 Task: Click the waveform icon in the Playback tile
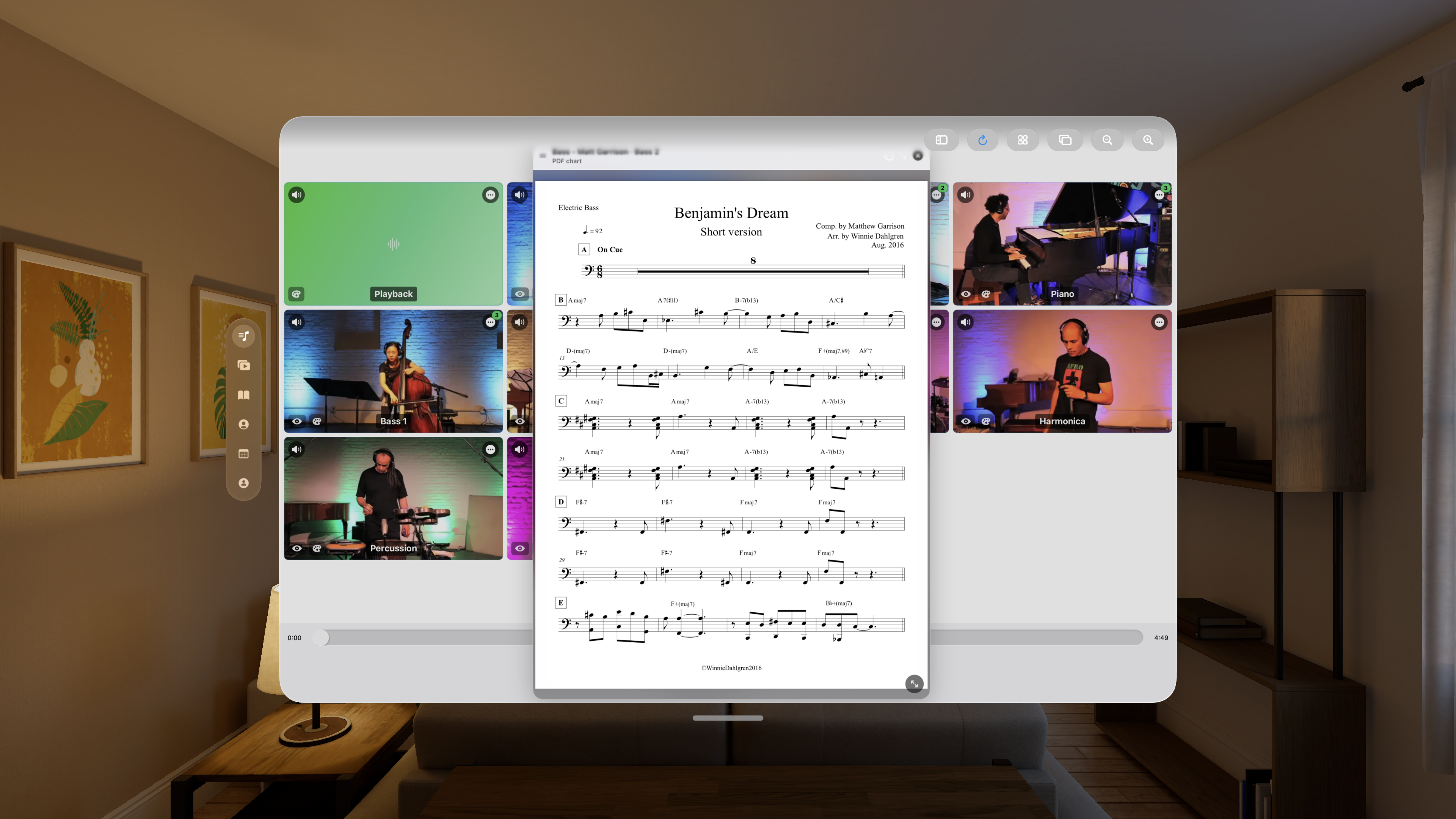(x=394, y=244)
